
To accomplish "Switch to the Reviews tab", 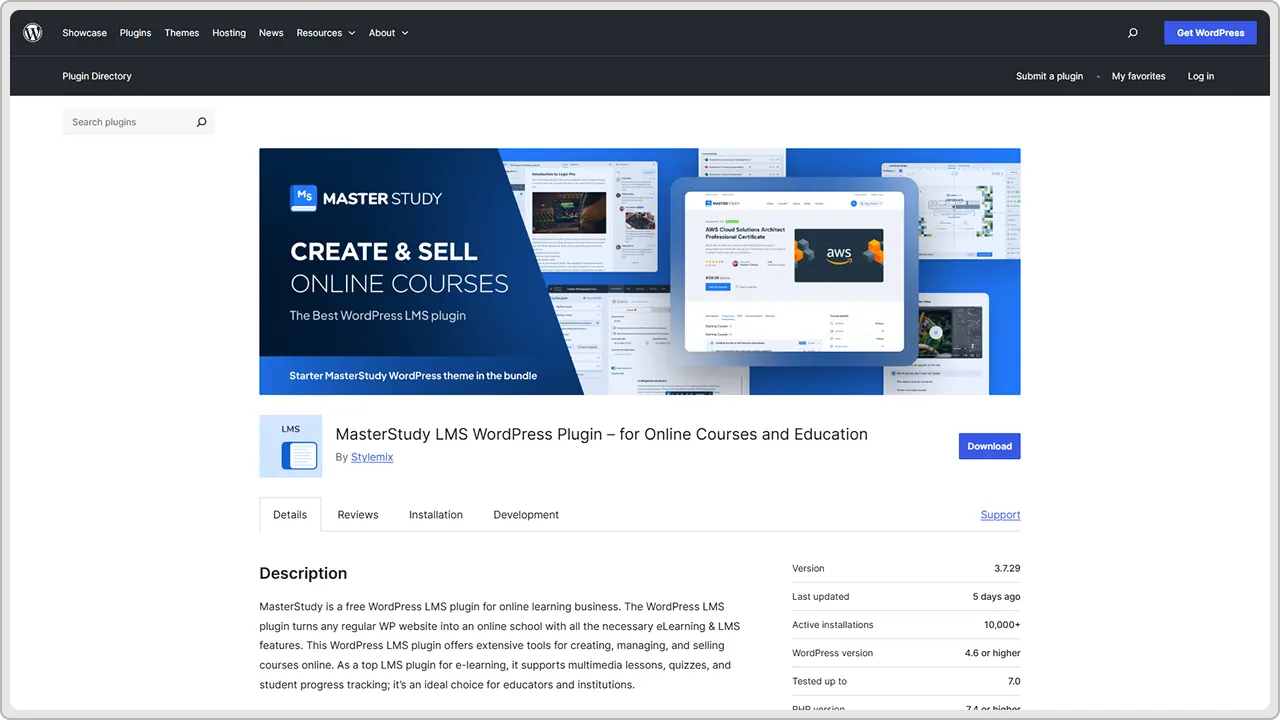I will click(x=358, y=515).
